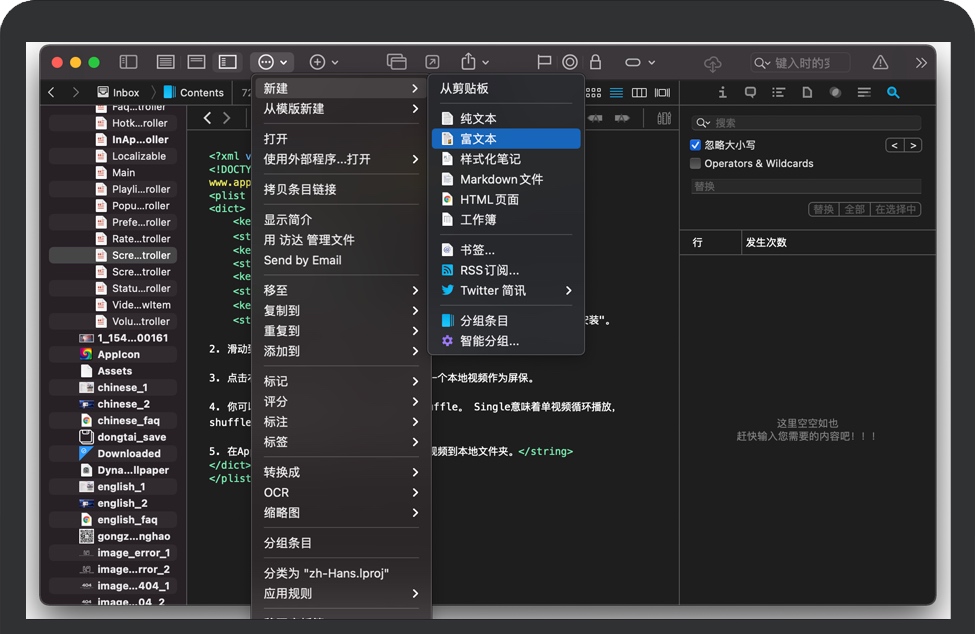The width and height of the screenshot is (975, 634).
Task: Click the lock icon in toolbar
Action: coord(596,62)
